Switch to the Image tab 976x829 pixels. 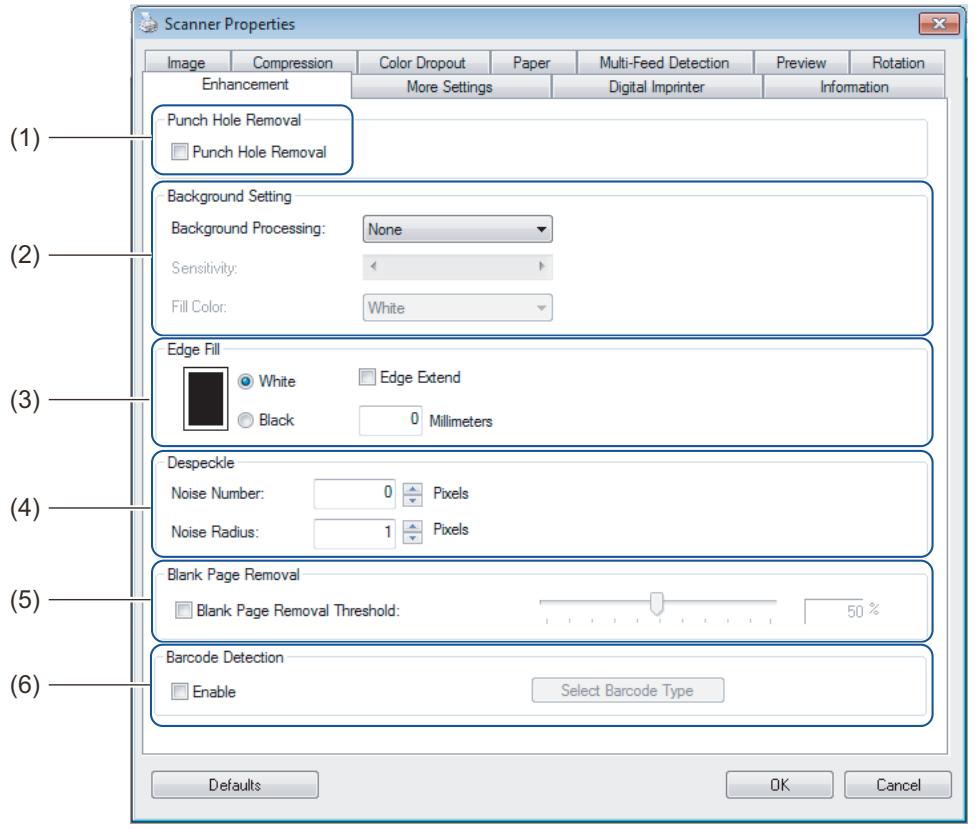[187, 62]
